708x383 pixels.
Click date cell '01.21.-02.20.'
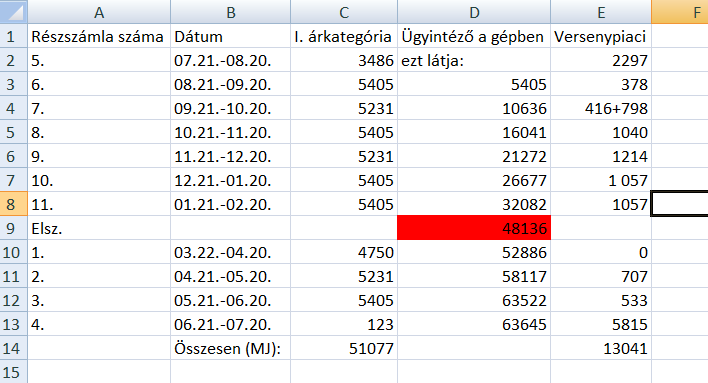click(230, 204)
